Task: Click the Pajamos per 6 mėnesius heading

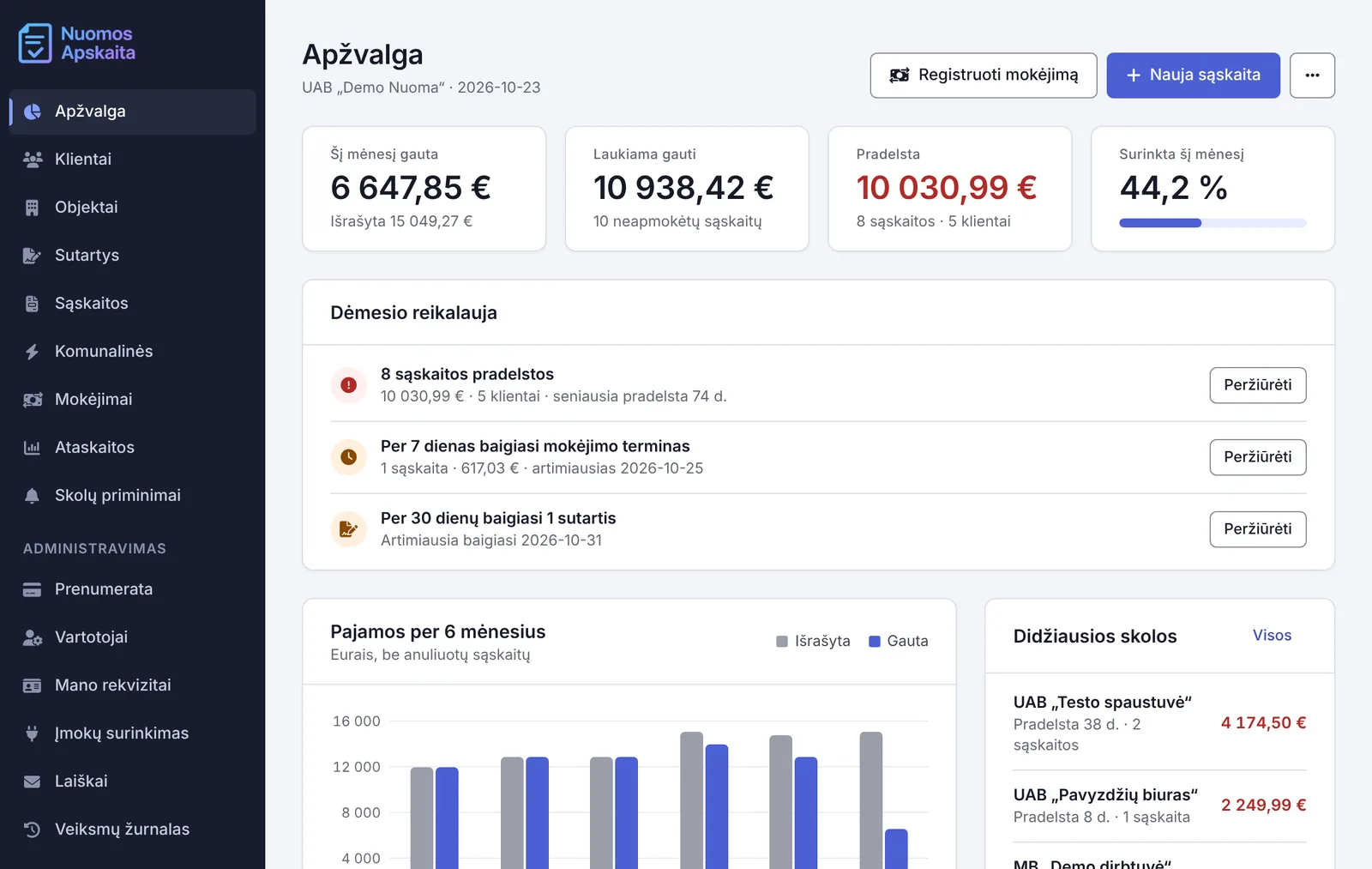Action: 438,632
